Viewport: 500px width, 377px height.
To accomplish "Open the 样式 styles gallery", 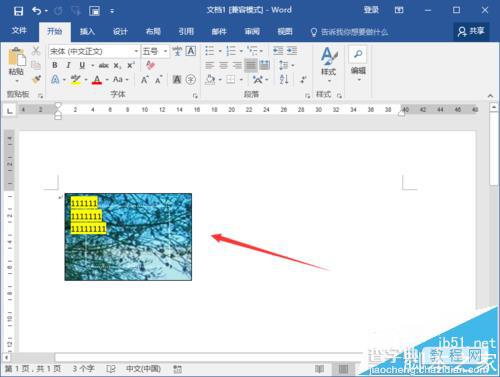I will [329, 65].
